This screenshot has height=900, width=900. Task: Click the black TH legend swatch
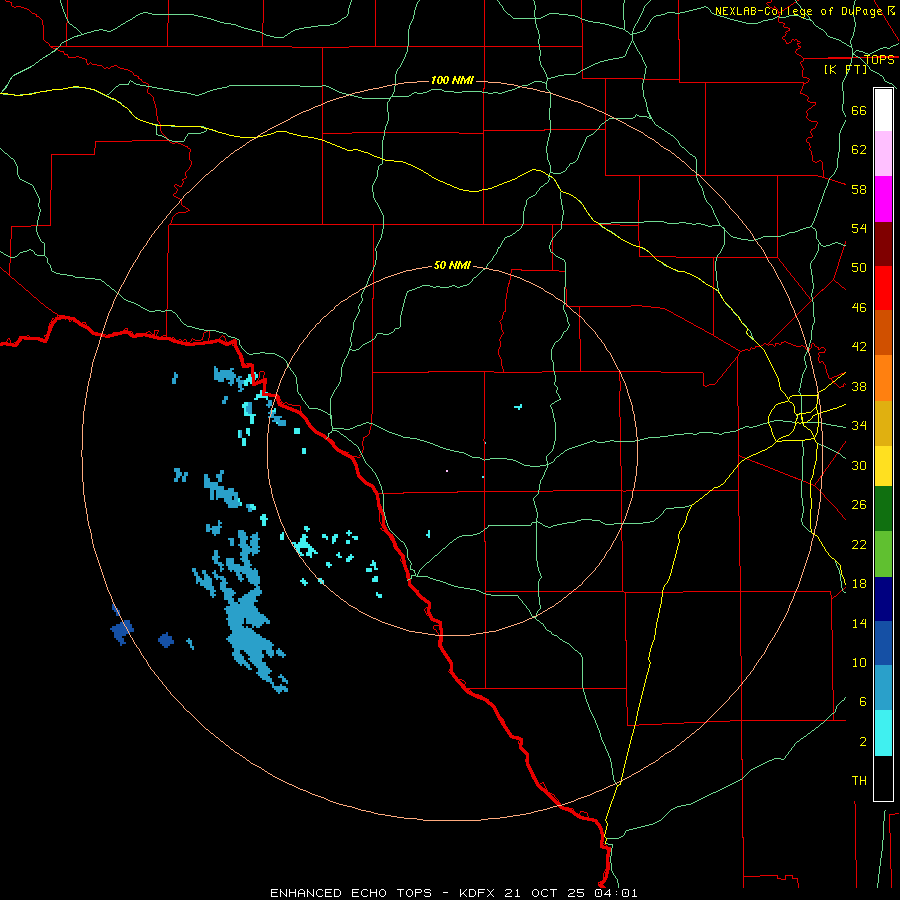883,778
